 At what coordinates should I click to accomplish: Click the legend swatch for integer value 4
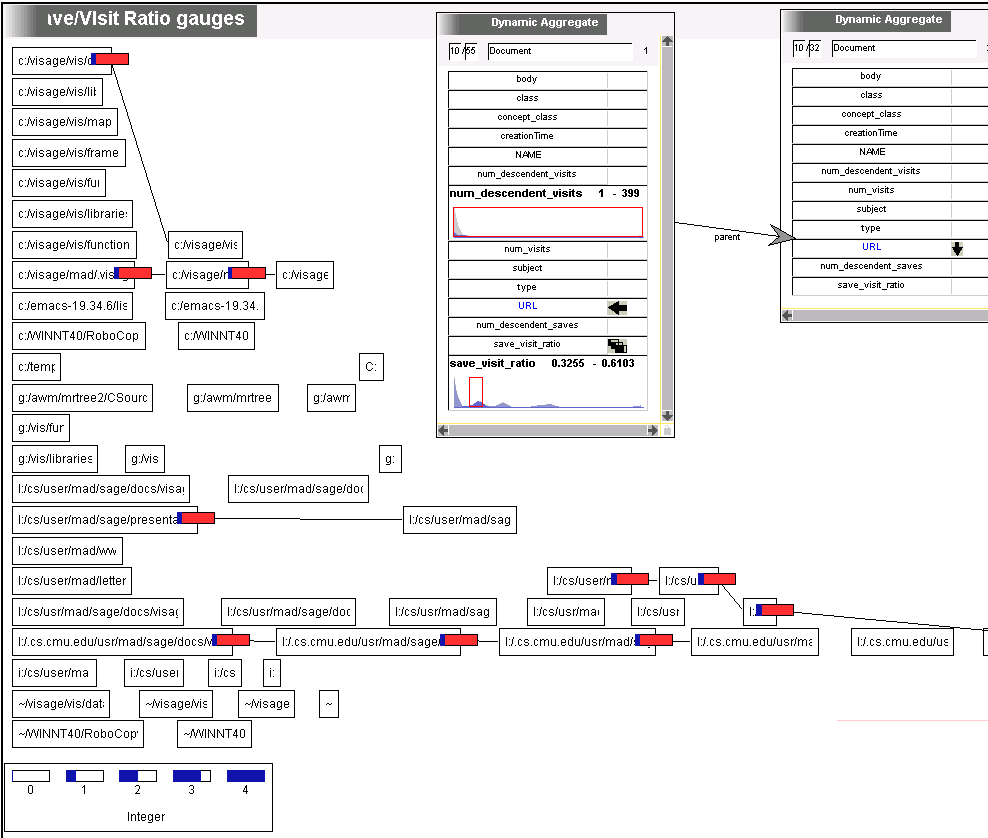(245, 776)
